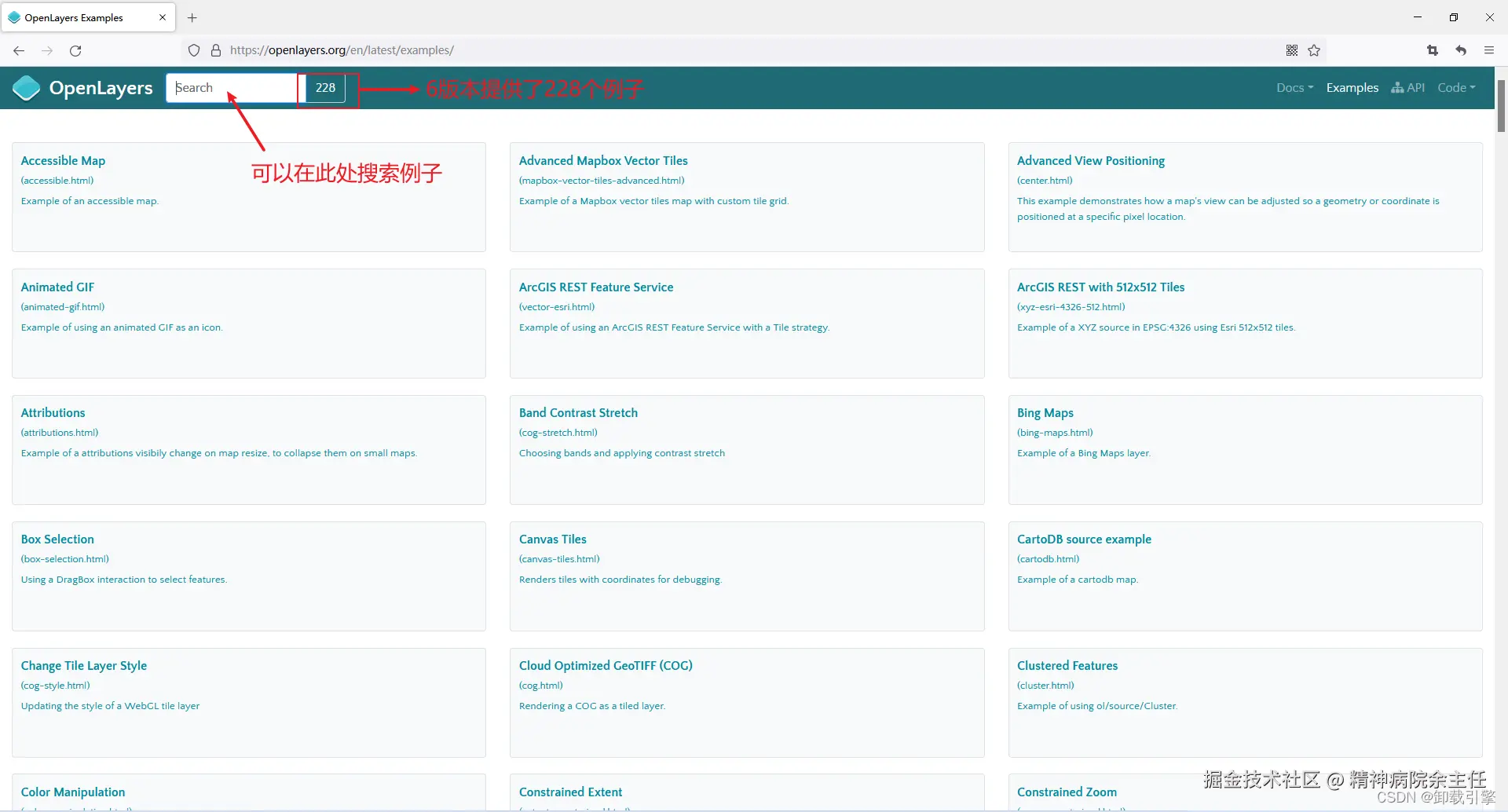Open Change Tile Layer Style example

point(84,666)
